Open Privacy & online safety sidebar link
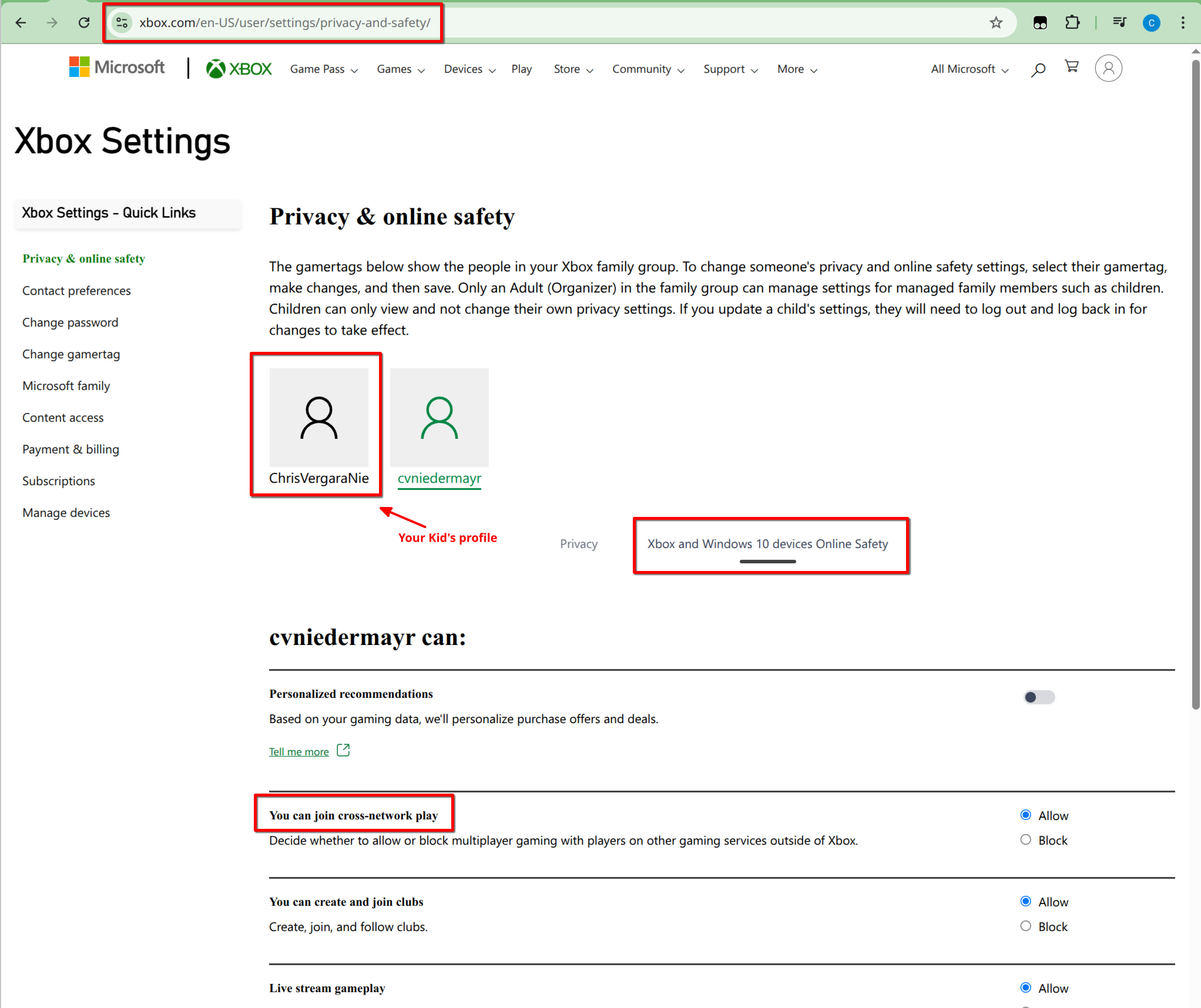1201x1008 pixels. [83, 258]
